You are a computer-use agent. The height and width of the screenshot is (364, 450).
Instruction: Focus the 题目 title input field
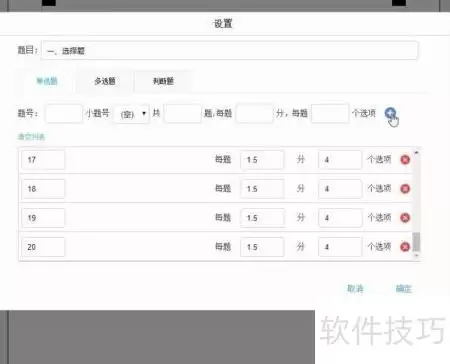click(229, 50)
